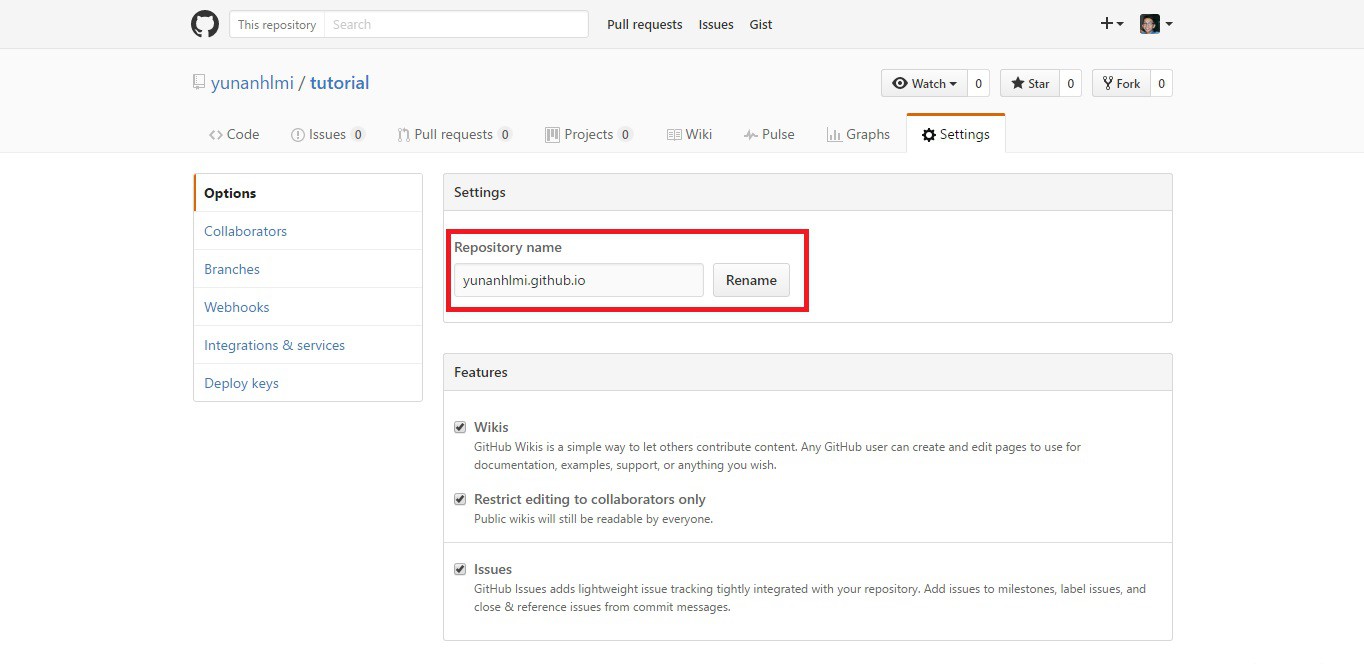
Task: Toggle Restrict editing to collaborators only checkbox
Action: [x=460, y=499]
